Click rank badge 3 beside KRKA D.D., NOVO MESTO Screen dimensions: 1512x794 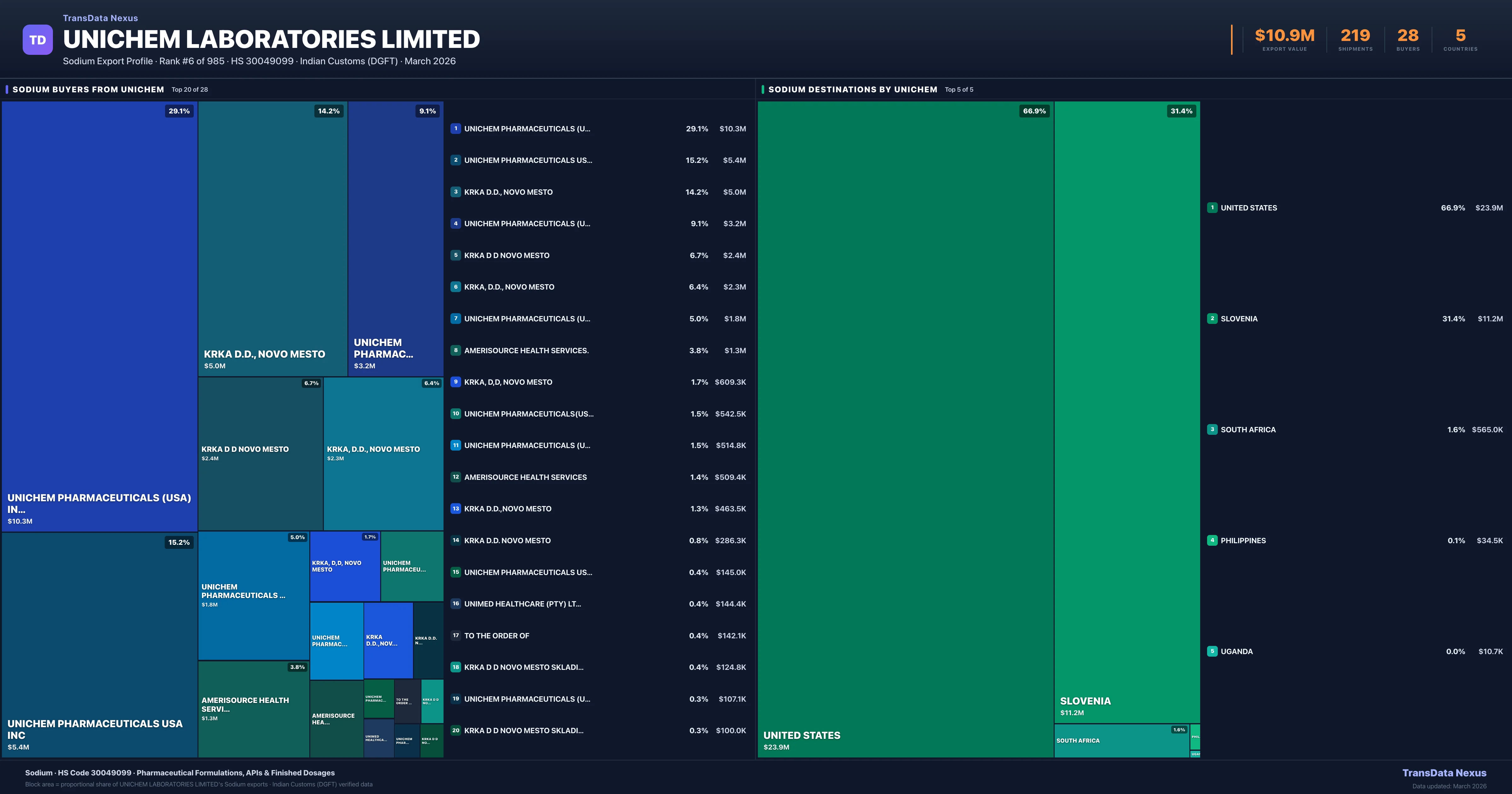click(x=455, y=192)
